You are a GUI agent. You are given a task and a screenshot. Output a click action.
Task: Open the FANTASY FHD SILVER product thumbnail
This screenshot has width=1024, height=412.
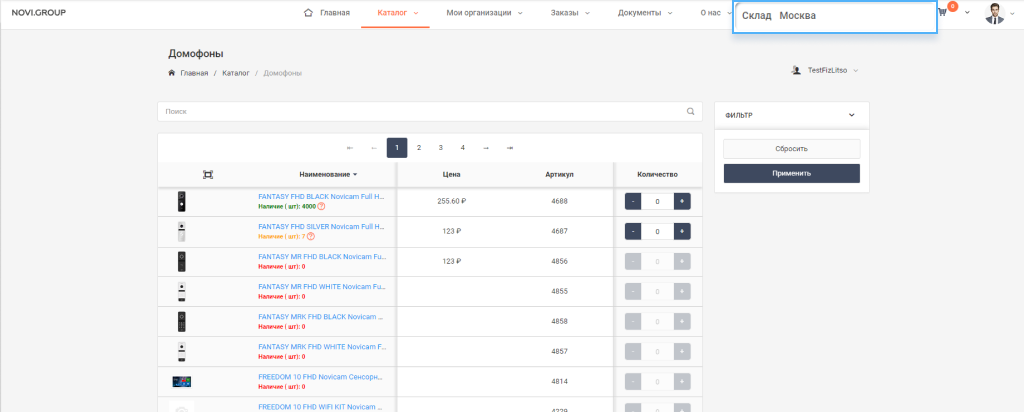pos(182,231)
